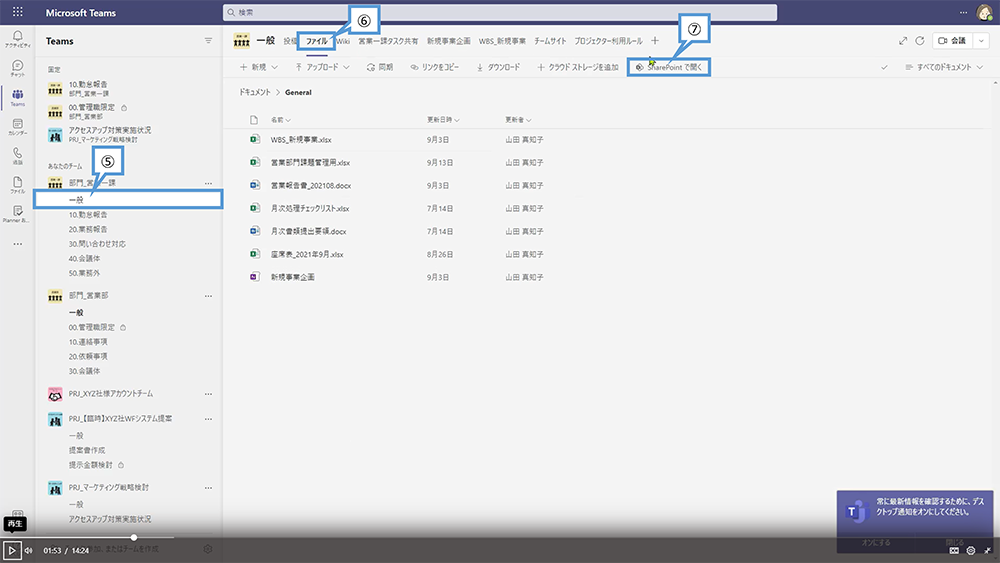
Task: Click the Word icon of 営業報告書_202108.docx
Action: click(254, 185)
